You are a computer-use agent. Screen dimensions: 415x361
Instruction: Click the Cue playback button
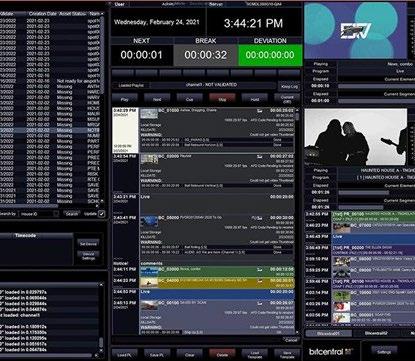(189, 99)
